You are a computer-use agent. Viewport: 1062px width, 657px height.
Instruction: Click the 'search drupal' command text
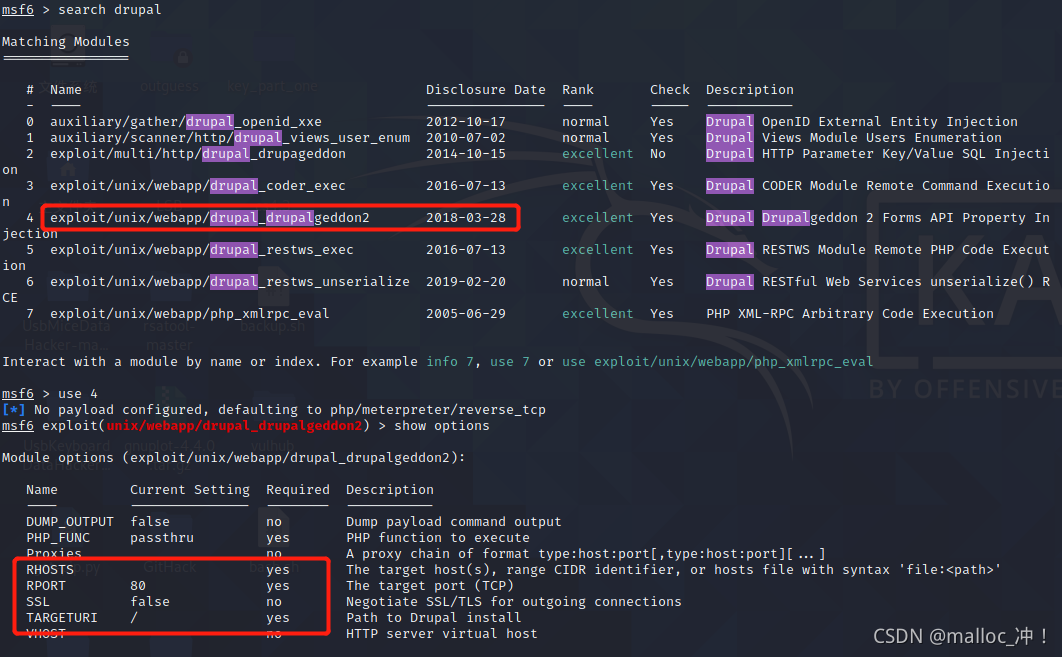110,10
